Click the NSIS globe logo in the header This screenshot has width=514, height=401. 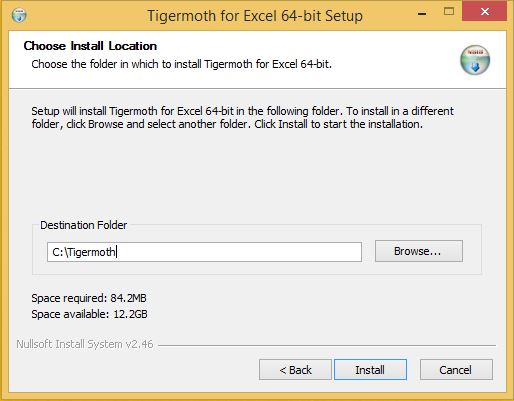pyautogui.click(x=475, y=60)
